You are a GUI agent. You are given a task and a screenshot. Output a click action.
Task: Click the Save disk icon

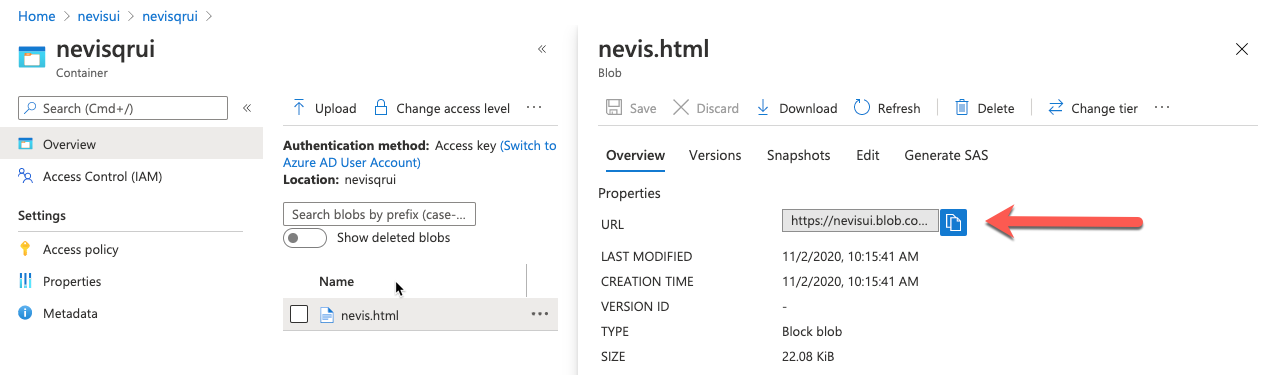[615, 107]
